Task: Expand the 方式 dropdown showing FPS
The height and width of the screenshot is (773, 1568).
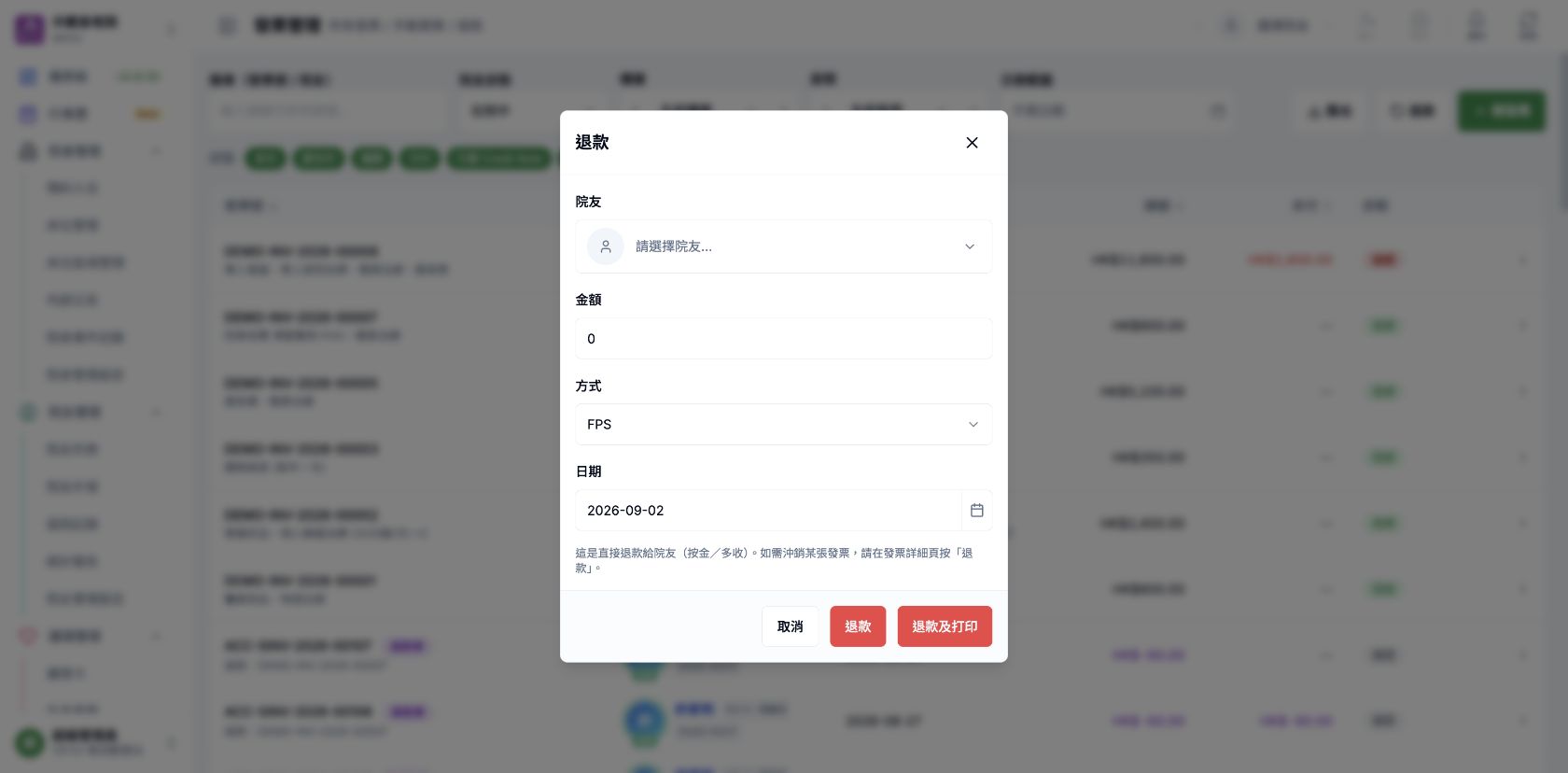Action: tap(784, 425)
